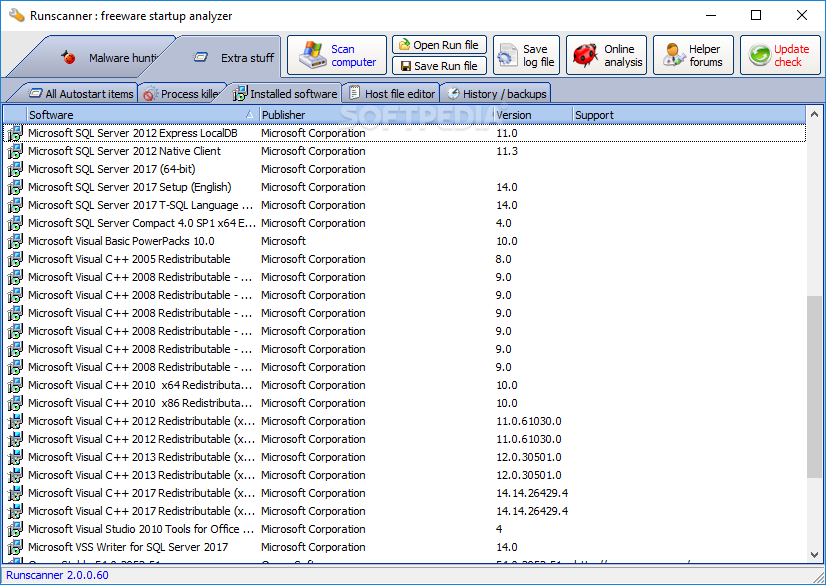This screenshot has height=585, width=826.
Task: Click Save log file button
Action: pyautogui.click(x=527, y=55)
